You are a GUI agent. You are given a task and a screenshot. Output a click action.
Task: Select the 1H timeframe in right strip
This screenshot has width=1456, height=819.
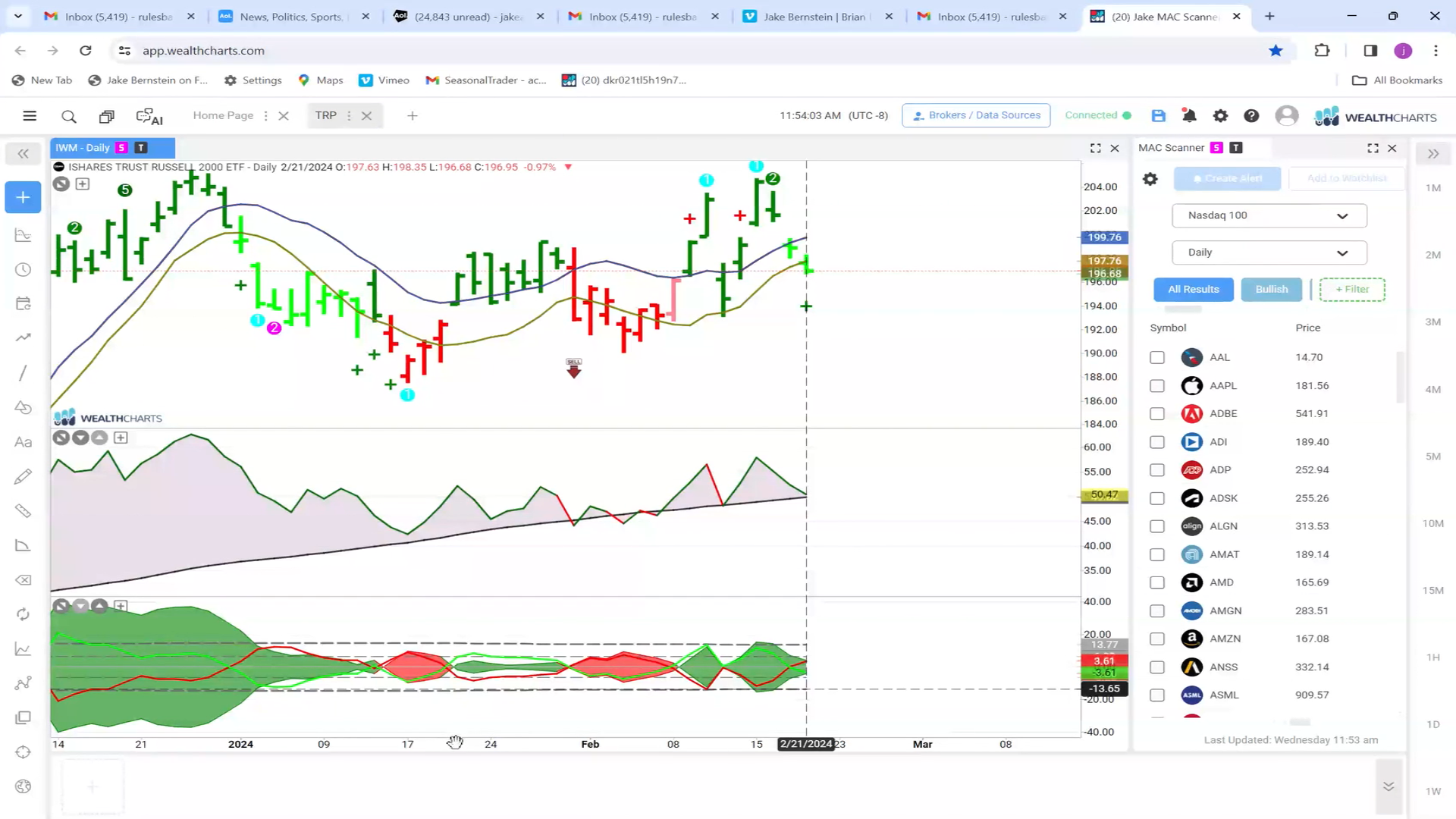coord(1433,657)
